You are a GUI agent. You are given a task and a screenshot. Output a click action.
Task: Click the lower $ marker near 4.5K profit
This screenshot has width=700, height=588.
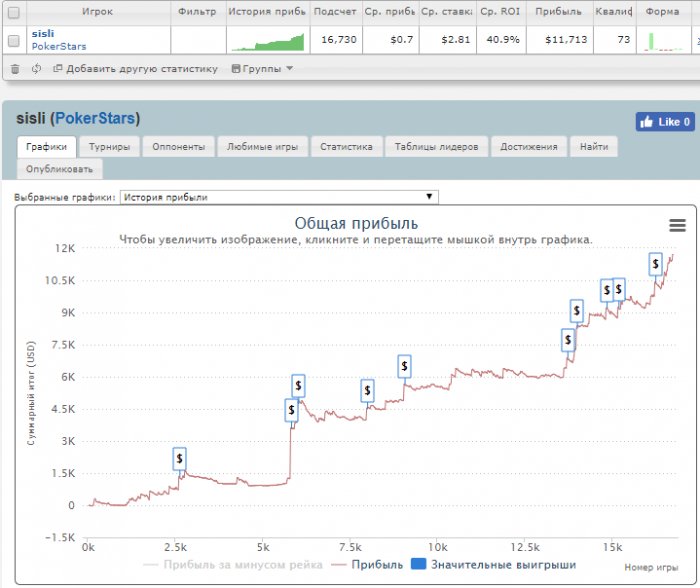coord(292,410)
